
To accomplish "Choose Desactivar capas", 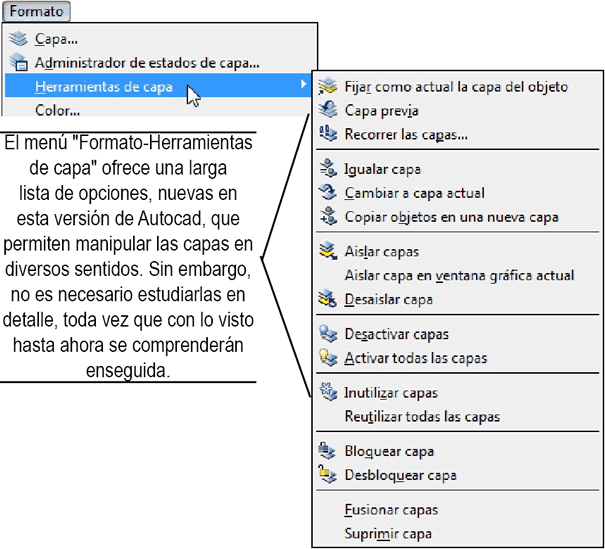I will click(x=397, y=334).
